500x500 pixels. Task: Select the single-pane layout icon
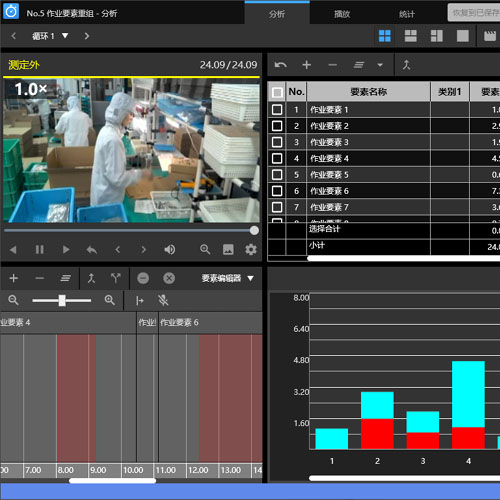pos(463,36)
